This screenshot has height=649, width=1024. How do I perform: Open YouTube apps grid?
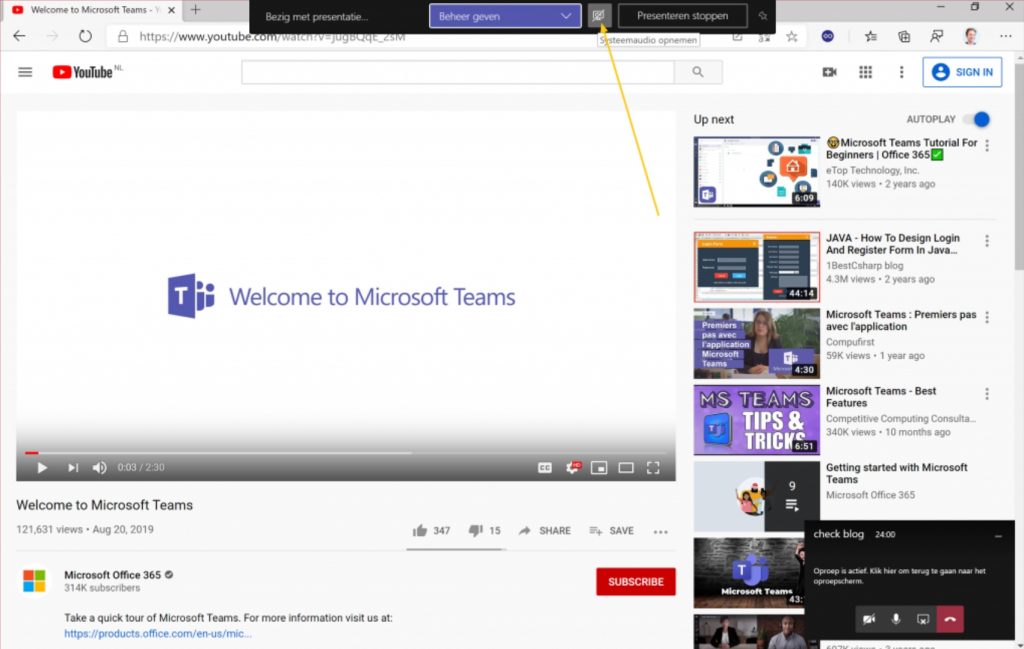tap(865, 72)
